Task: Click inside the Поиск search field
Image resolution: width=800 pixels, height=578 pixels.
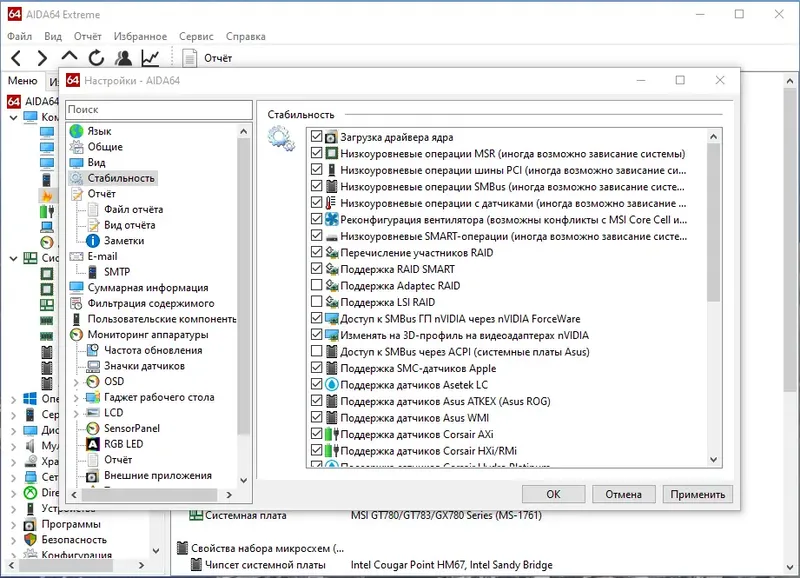Action: coord(160,109)
